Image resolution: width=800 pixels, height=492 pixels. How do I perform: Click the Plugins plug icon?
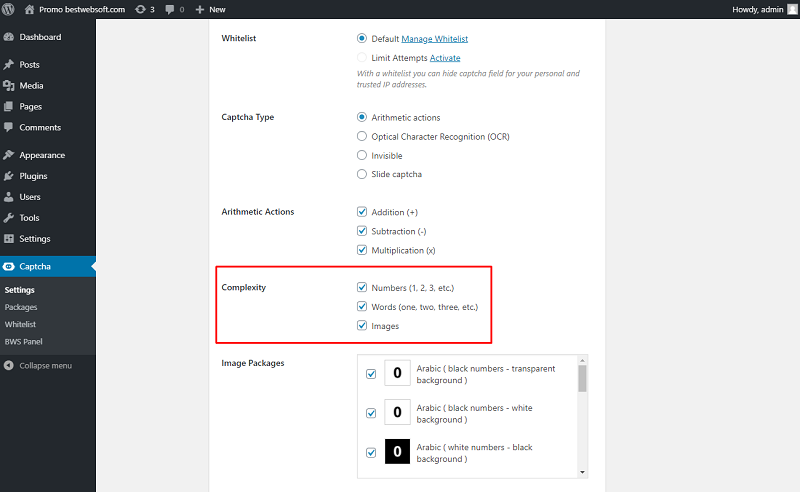pyautogui.click(x=9, y=176)
